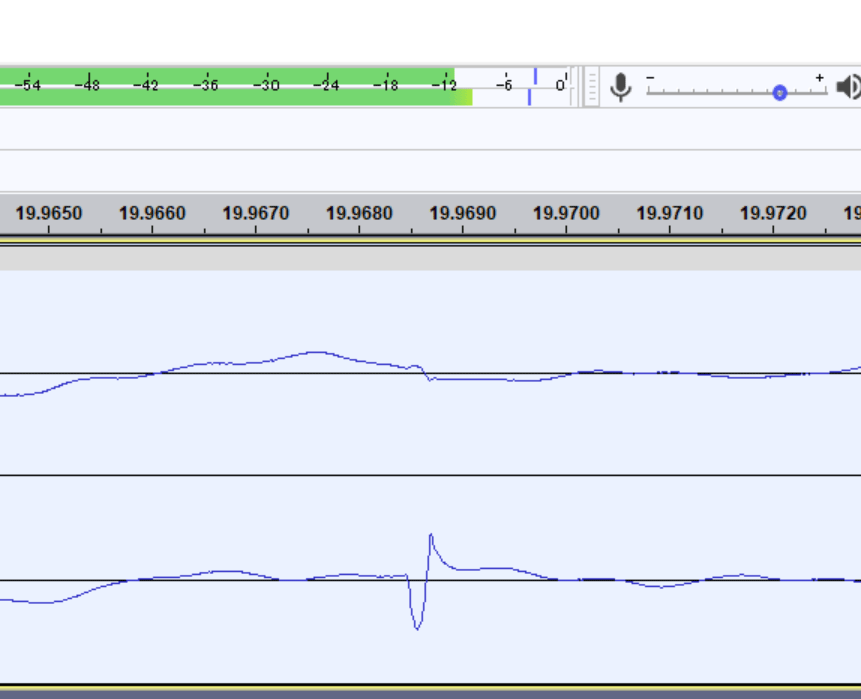Click the microphone recording volume icon
861x699 pixels.
[x=620, y=87]
